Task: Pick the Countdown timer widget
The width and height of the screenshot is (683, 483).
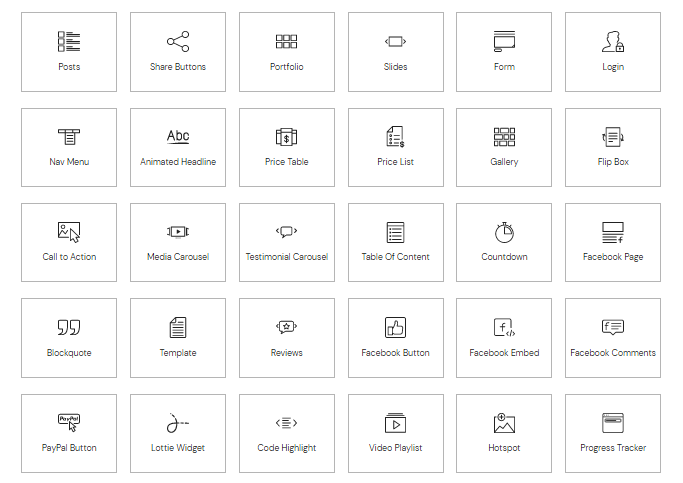Action: click(x=504, y=242)
